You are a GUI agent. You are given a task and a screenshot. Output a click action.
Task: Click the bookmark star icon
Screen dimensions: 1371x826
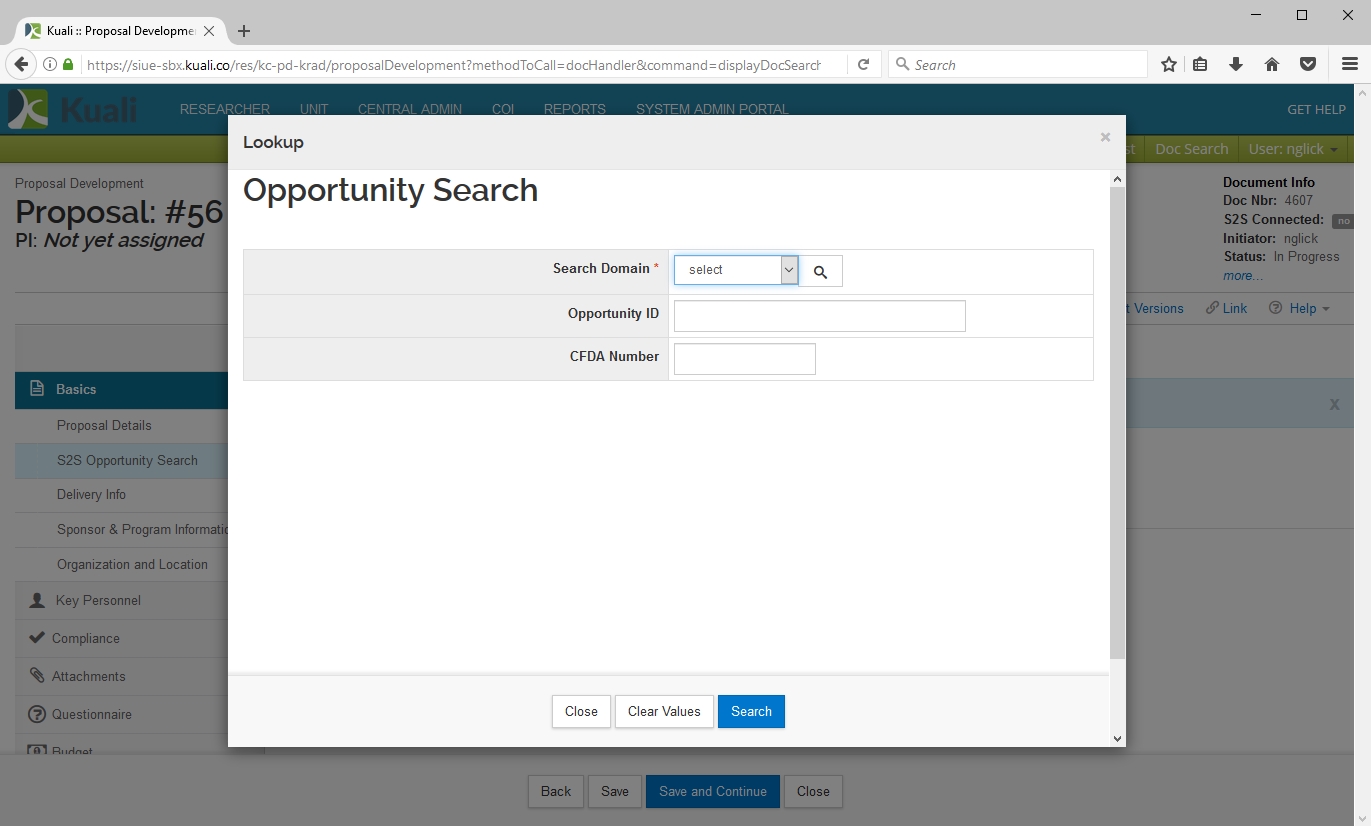pyautogui.click(x=1168, y=65)
